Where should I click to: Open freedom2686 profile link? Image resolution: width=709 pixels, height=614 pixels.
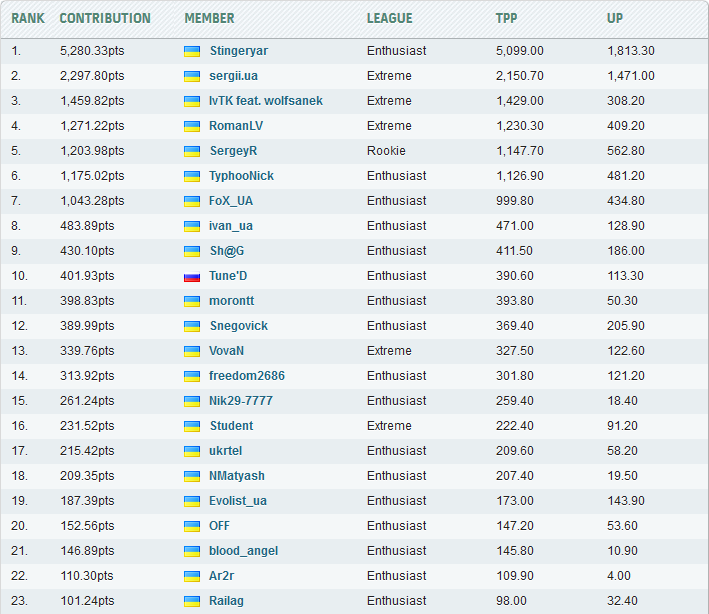click(x=247, y=376)
